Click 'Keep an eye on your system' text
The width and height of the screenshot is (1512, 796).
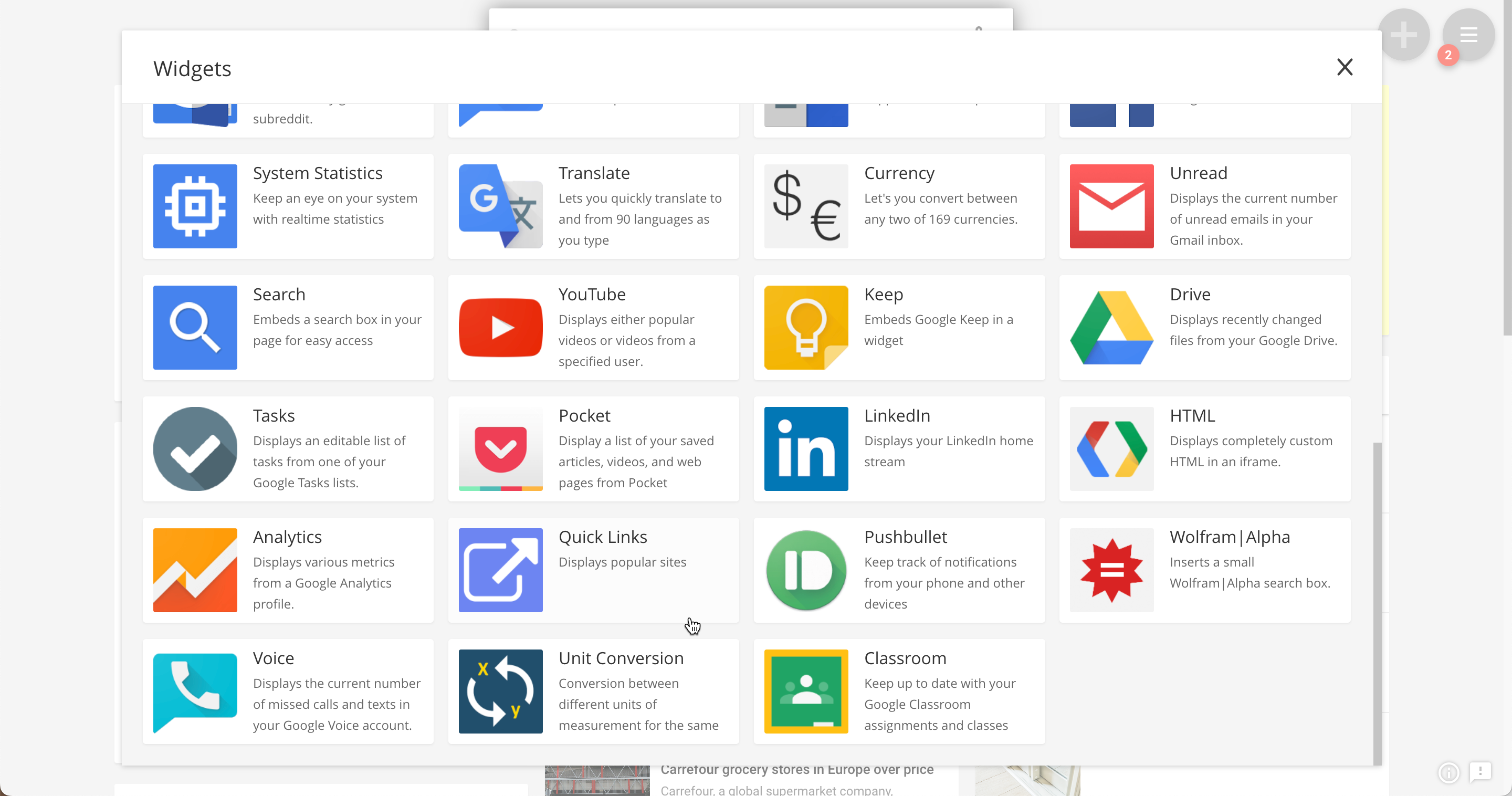pyautogui.click(x=335, y=208)
